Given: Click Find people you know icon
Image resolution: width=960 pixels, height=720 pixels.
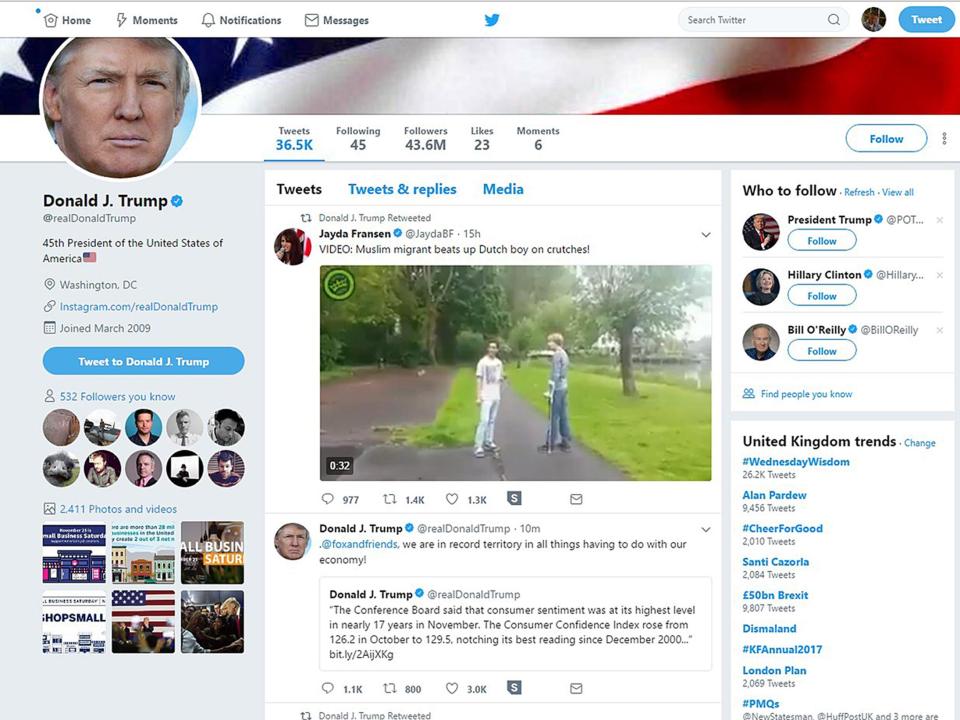Looking at the screenshot, I should point(749,394).
